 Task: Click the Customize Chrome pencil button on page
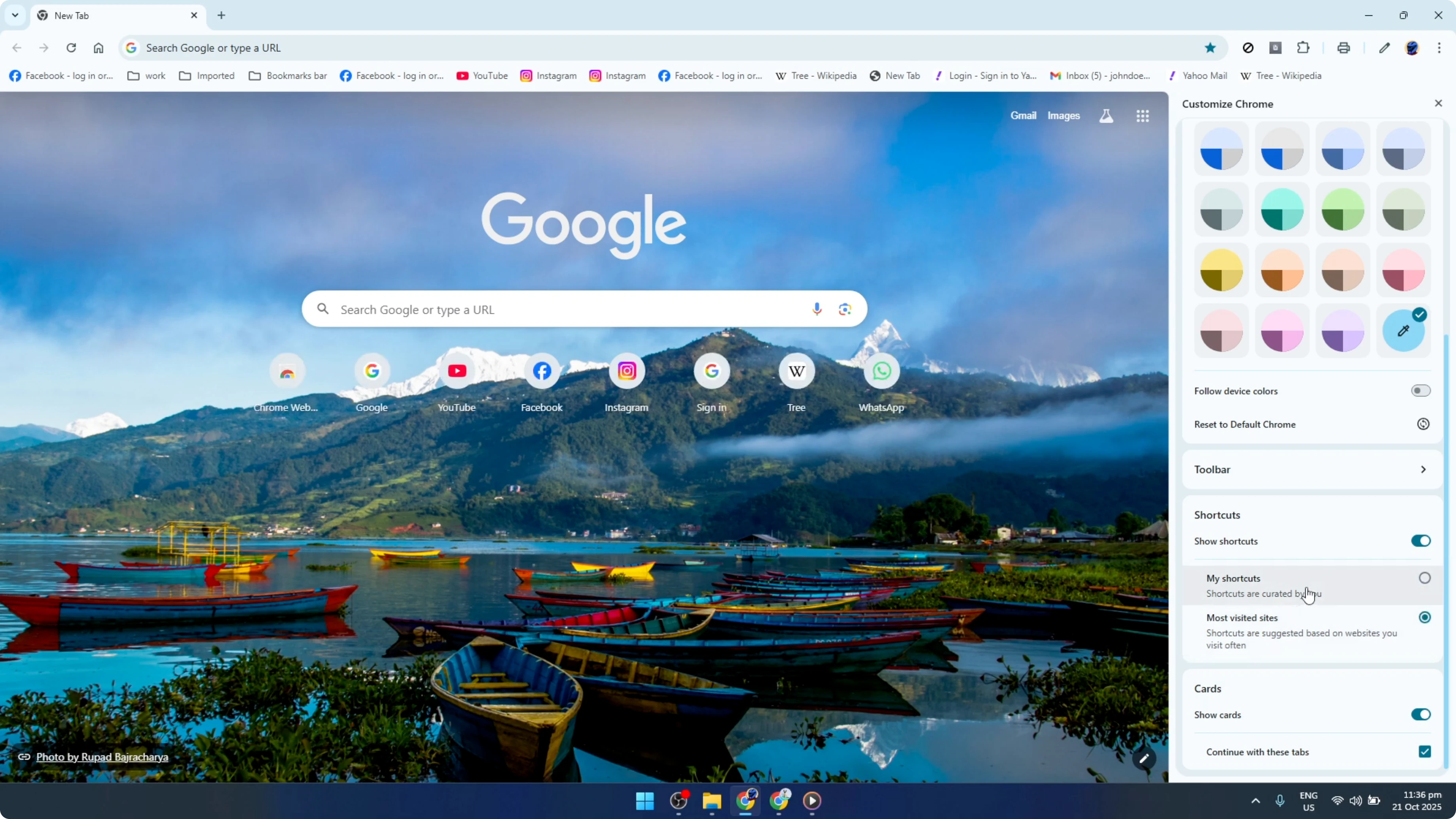(x=1144, y=758)
